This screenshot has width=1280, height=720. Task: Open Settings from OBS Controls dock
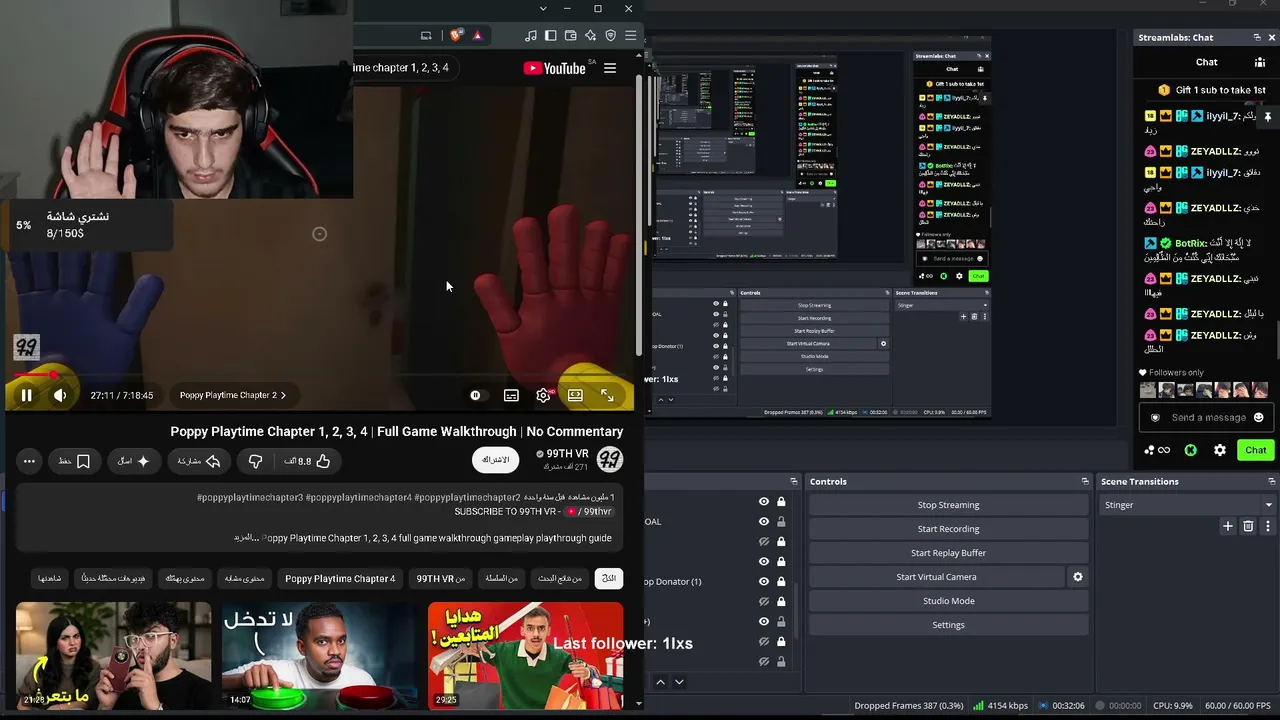click(948, 625)
